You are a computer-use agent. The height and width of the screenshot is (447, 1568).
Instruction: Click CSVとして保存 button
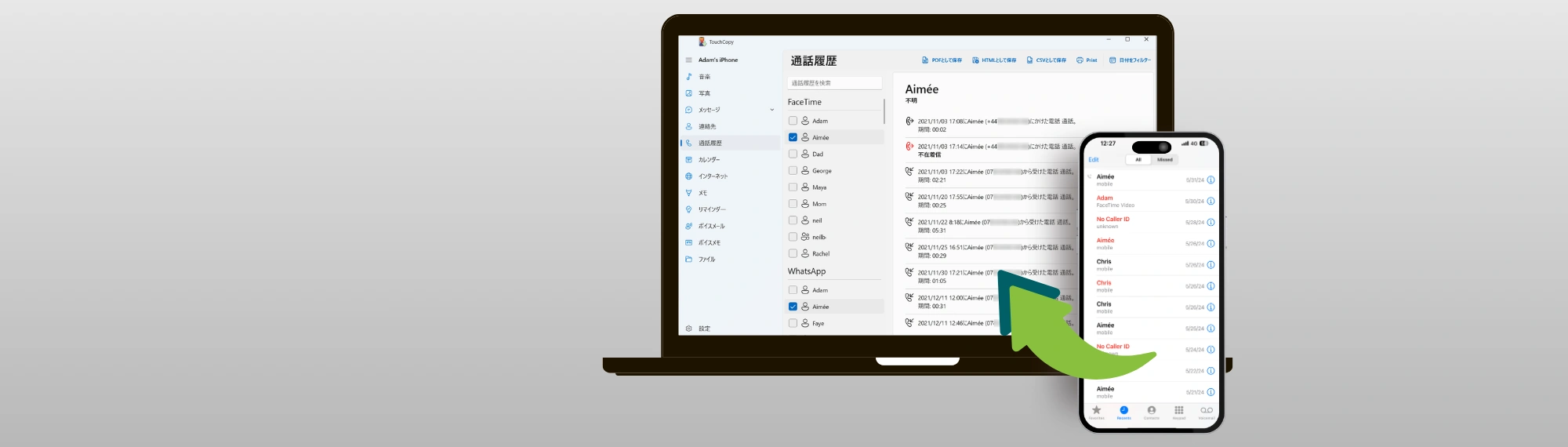[x=1047, y=60]
